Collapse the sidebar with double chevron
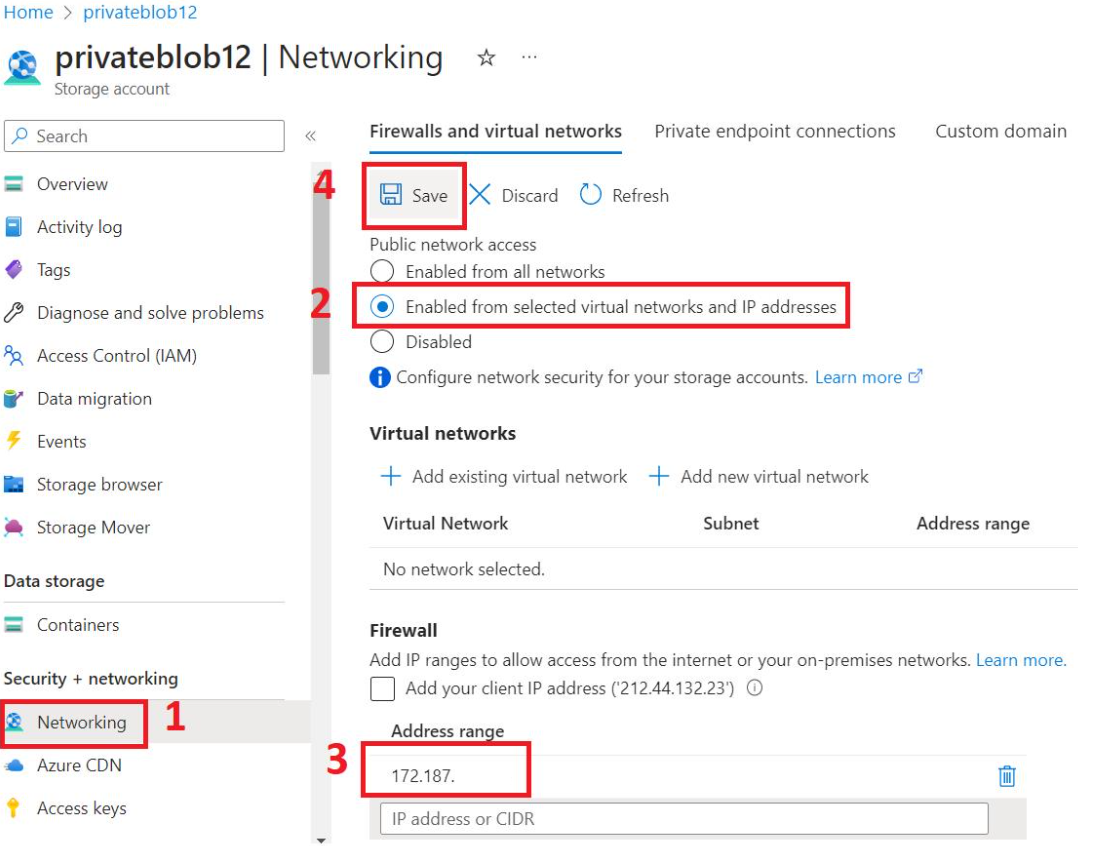The image size is (1114, 846). coord(310,136)
